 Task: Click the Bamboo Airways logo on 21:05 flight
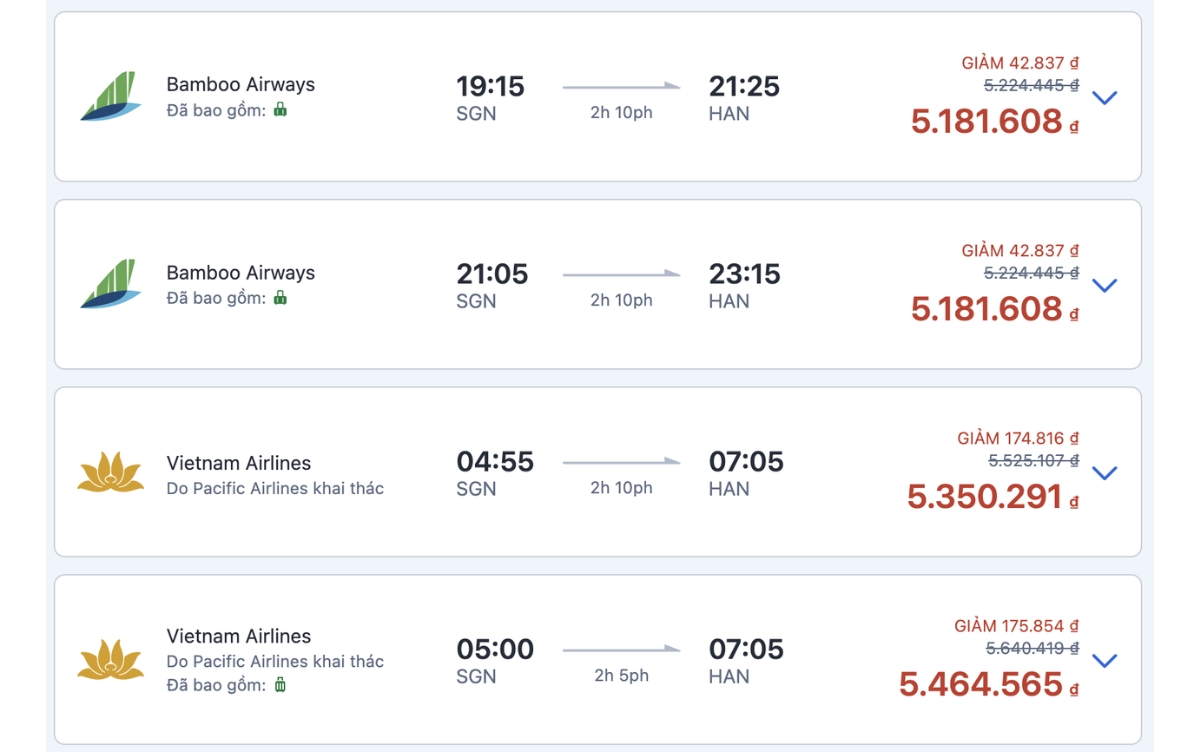(x=111, y=284)
